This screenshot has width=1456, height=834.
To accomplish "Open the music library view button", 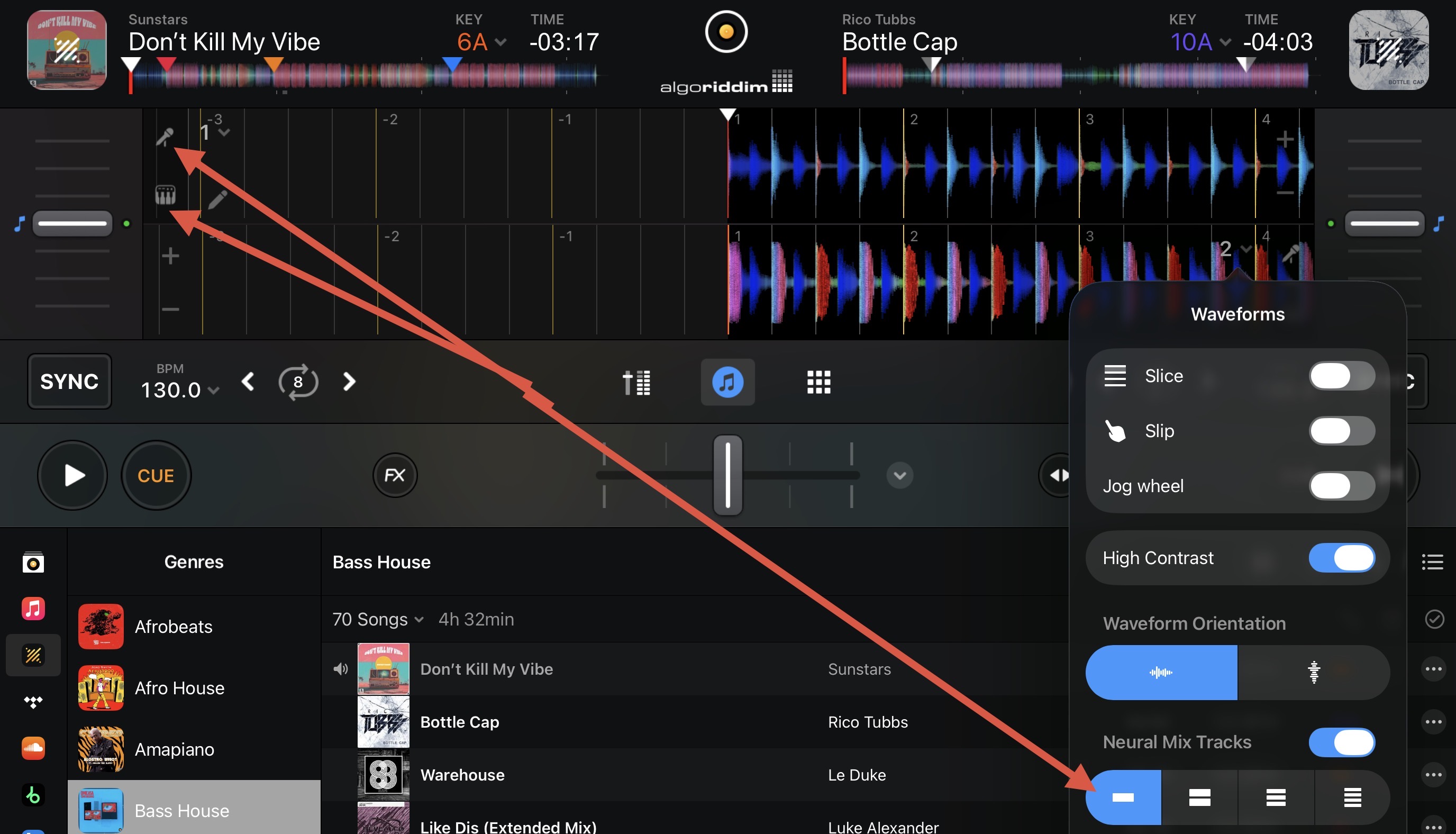I will pos(727,382).
